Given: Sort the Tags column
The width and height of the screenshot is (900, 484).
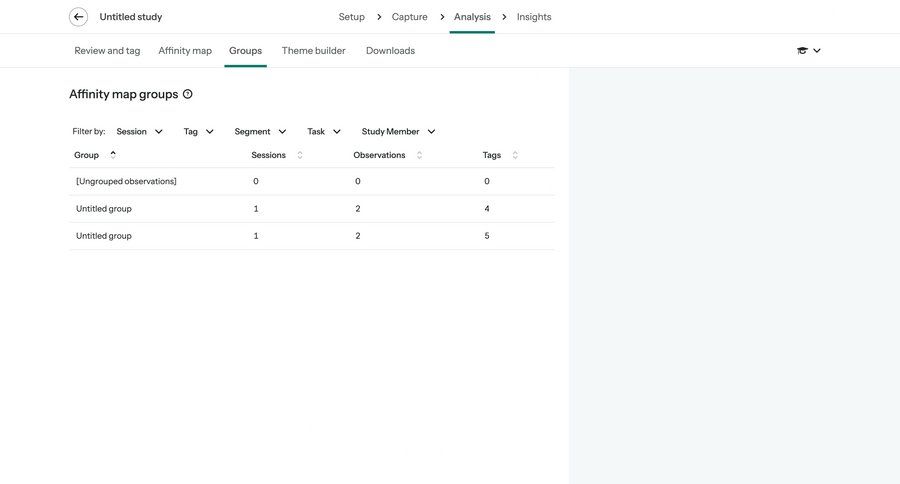Looking at the screenshot, I should 515,155.
